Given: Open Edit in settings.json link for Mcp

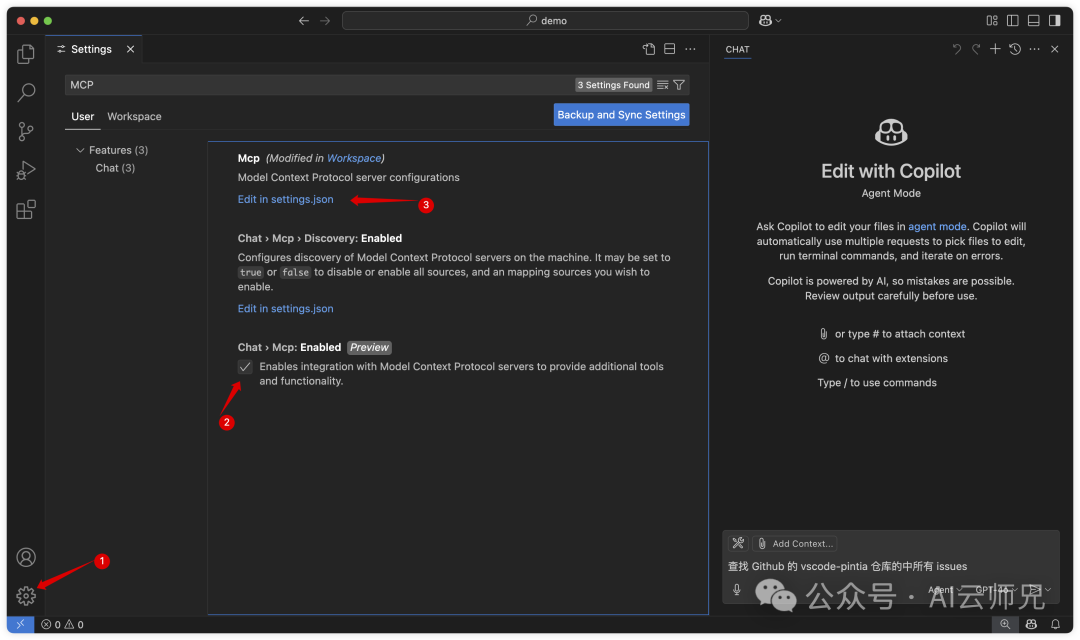Looking at the screenshot, I should pos(285,199).
